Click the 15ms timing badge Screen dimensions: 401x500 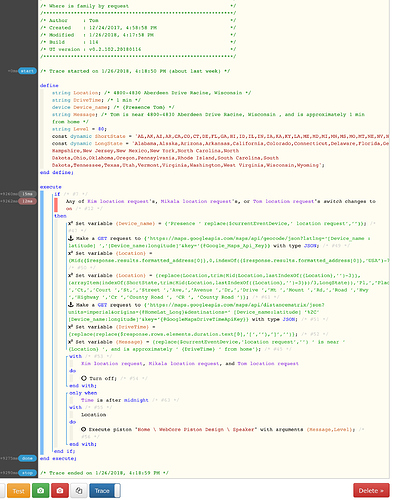tap(27, 194)
